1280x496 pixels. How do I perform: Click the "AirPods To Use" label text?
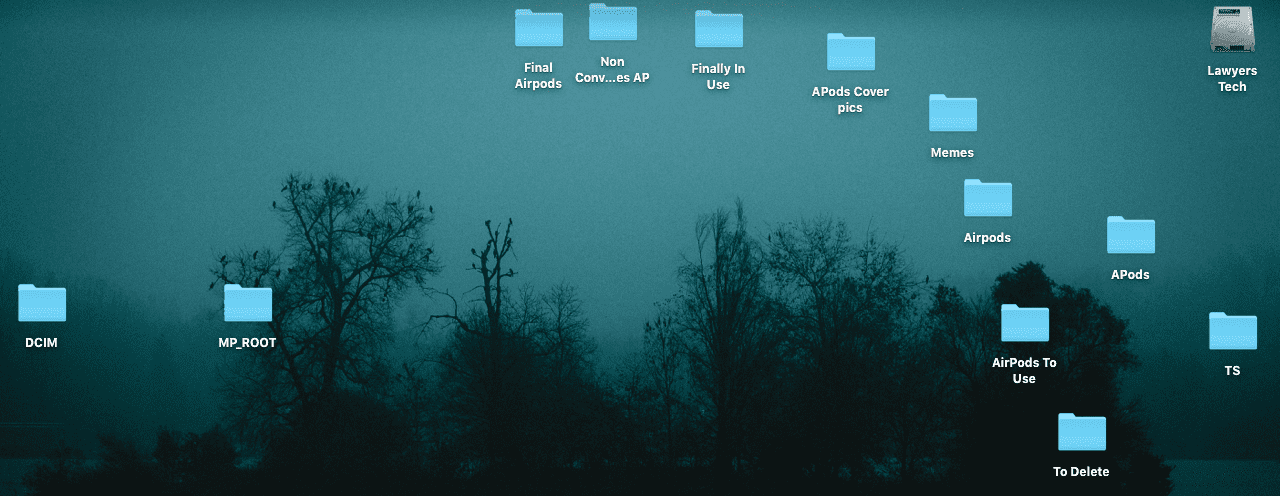coord(1024,371)
